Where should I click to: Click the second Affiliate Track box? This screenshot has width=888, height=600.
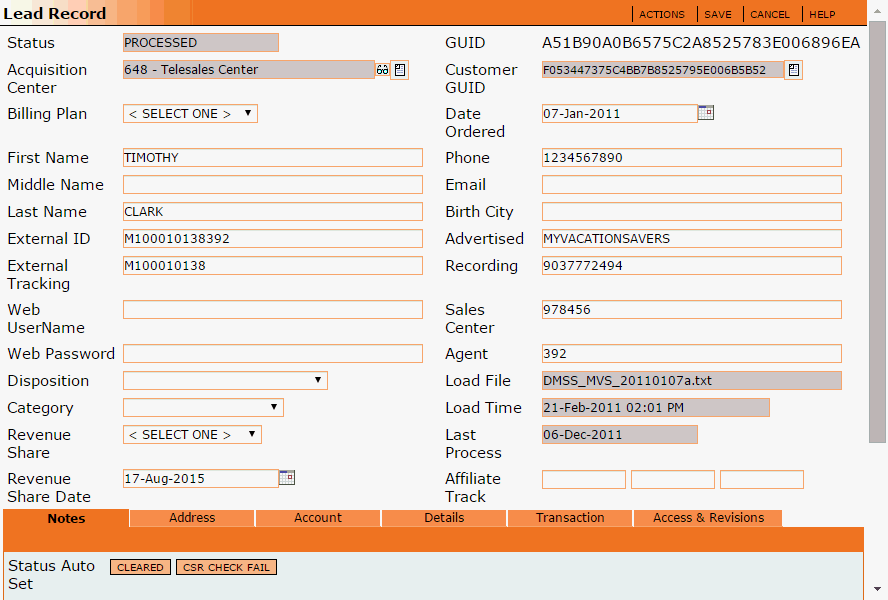(x=673, y=479)
